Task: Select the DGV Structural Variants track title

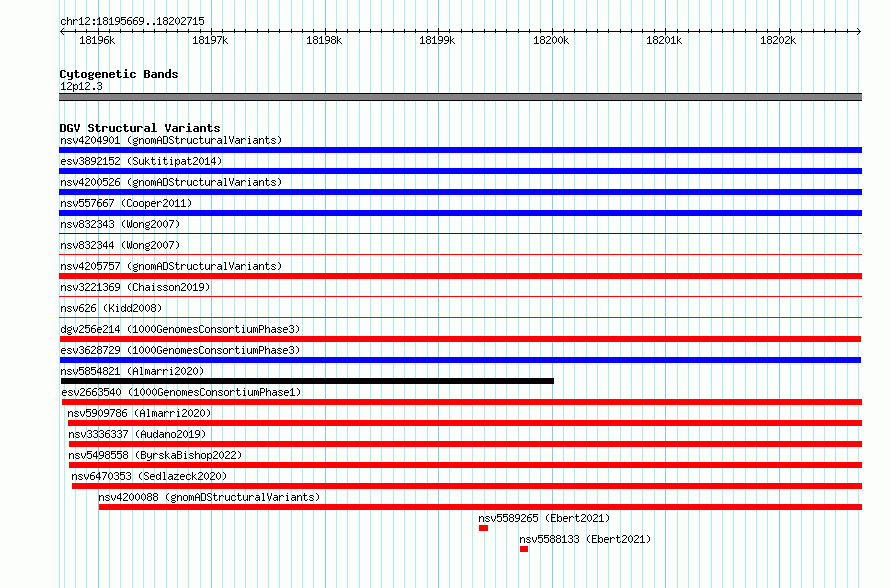Action: (x=140, y=128)
